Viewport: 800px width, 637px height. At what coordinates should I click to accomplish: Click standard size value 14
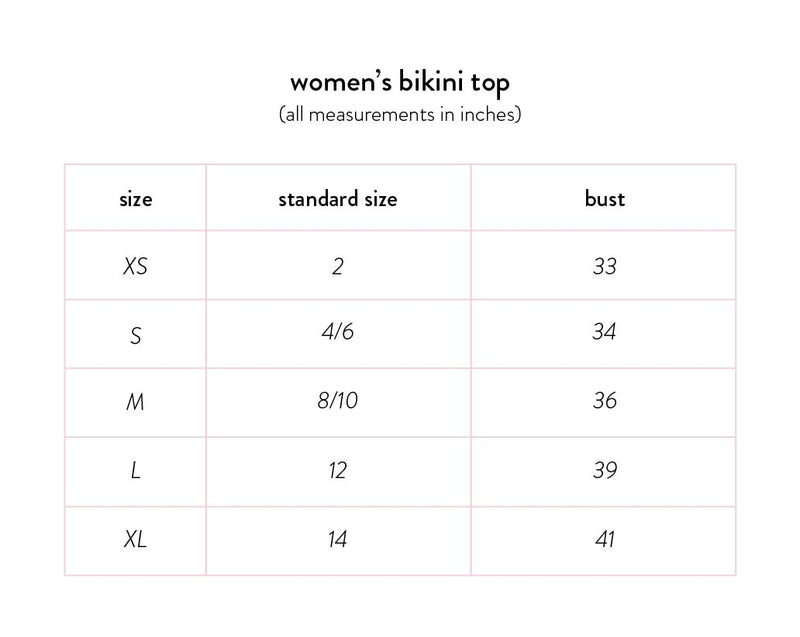pos(338,540)
